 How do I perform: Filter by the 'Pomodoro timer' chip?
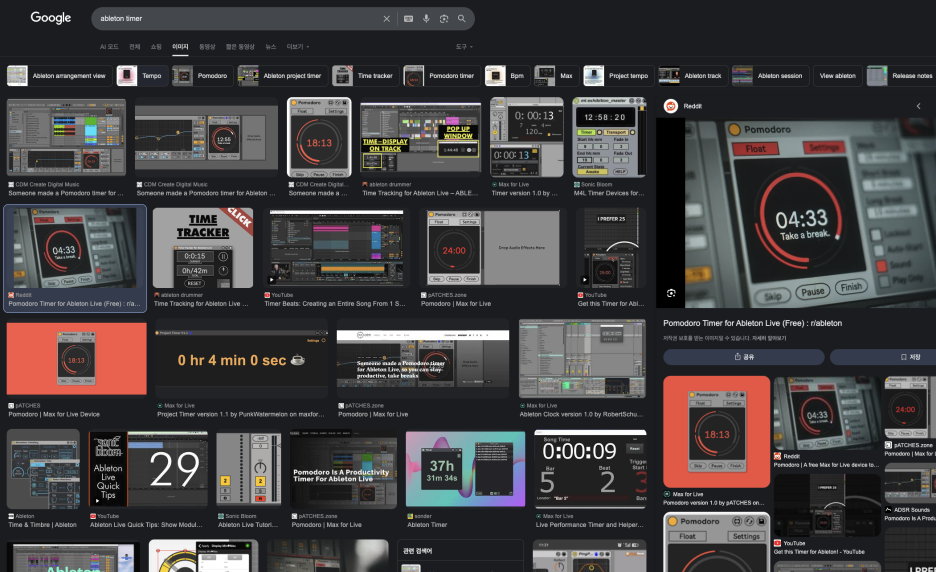[442, 76]
